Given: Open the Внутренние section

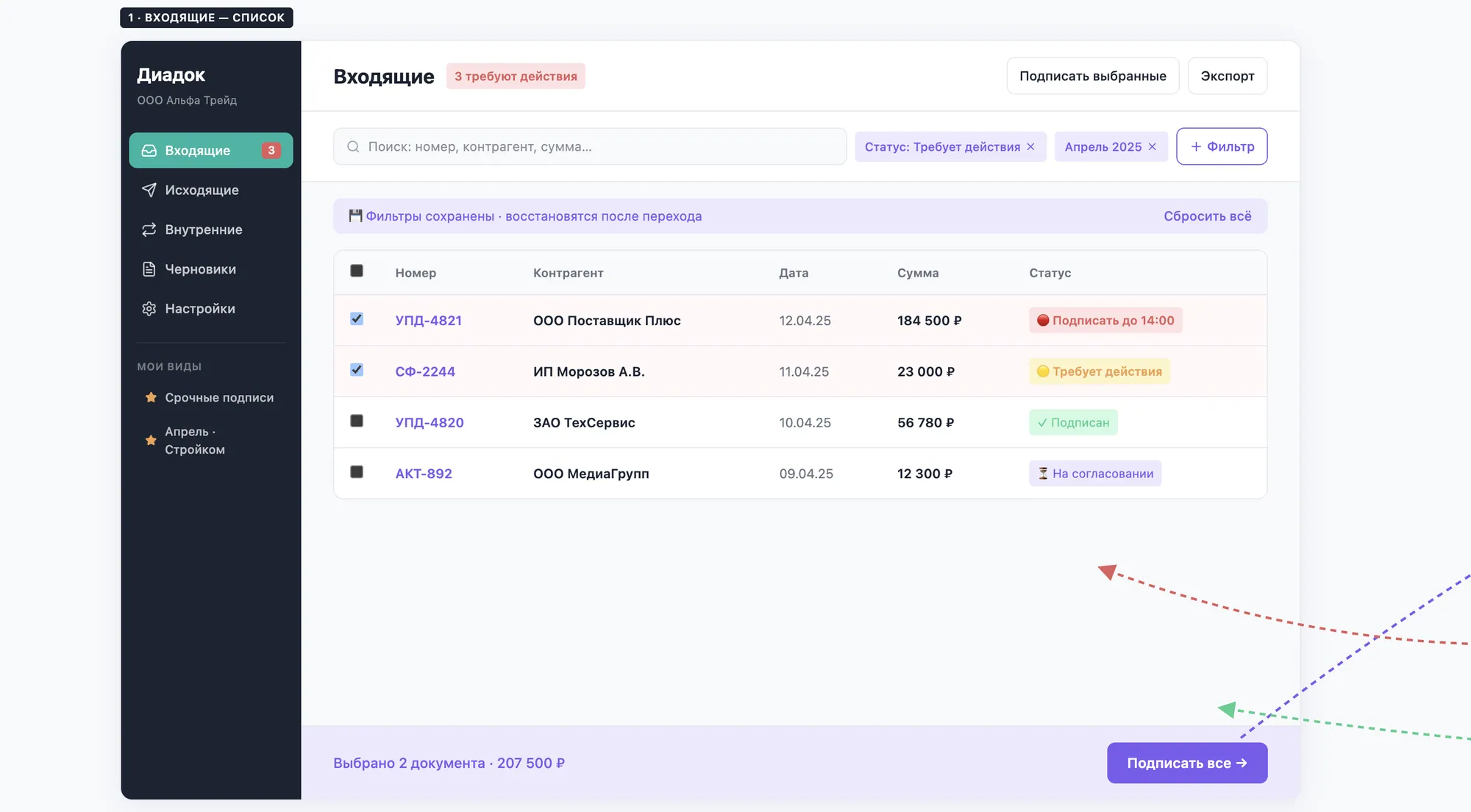Looking at the screenshot, I should click(211, 229).
